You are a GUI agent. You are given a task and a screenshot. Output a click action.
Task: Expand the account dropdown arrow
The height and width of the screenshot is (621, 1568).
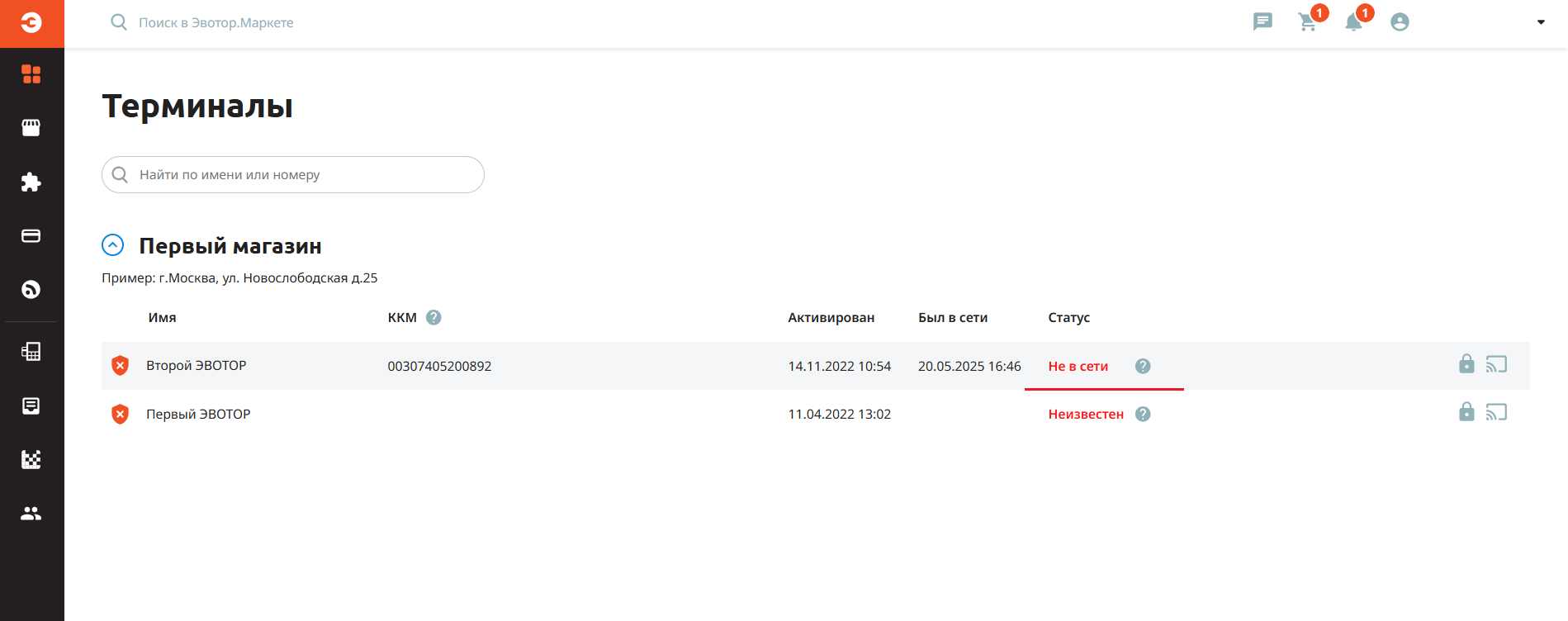(1541, 22)
